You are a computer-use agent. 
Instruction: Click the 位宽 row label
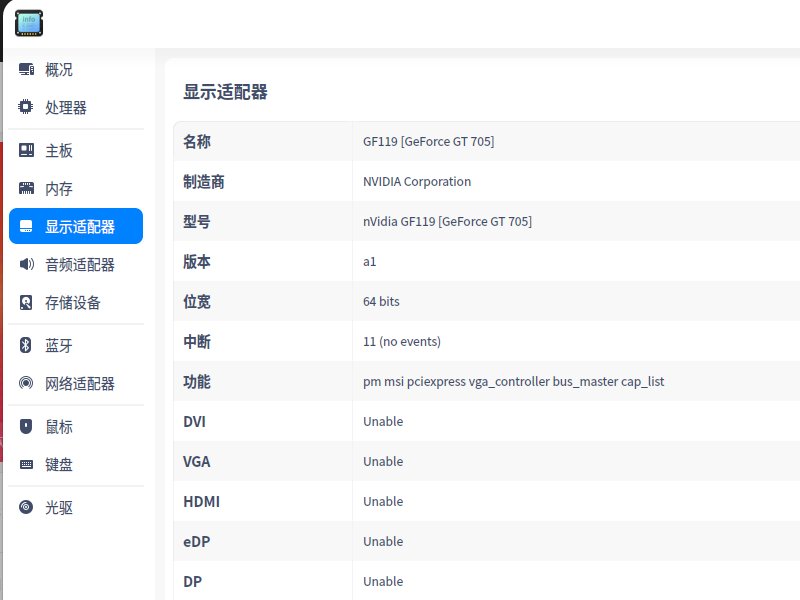pyautogui.click(x=197, y=302)
